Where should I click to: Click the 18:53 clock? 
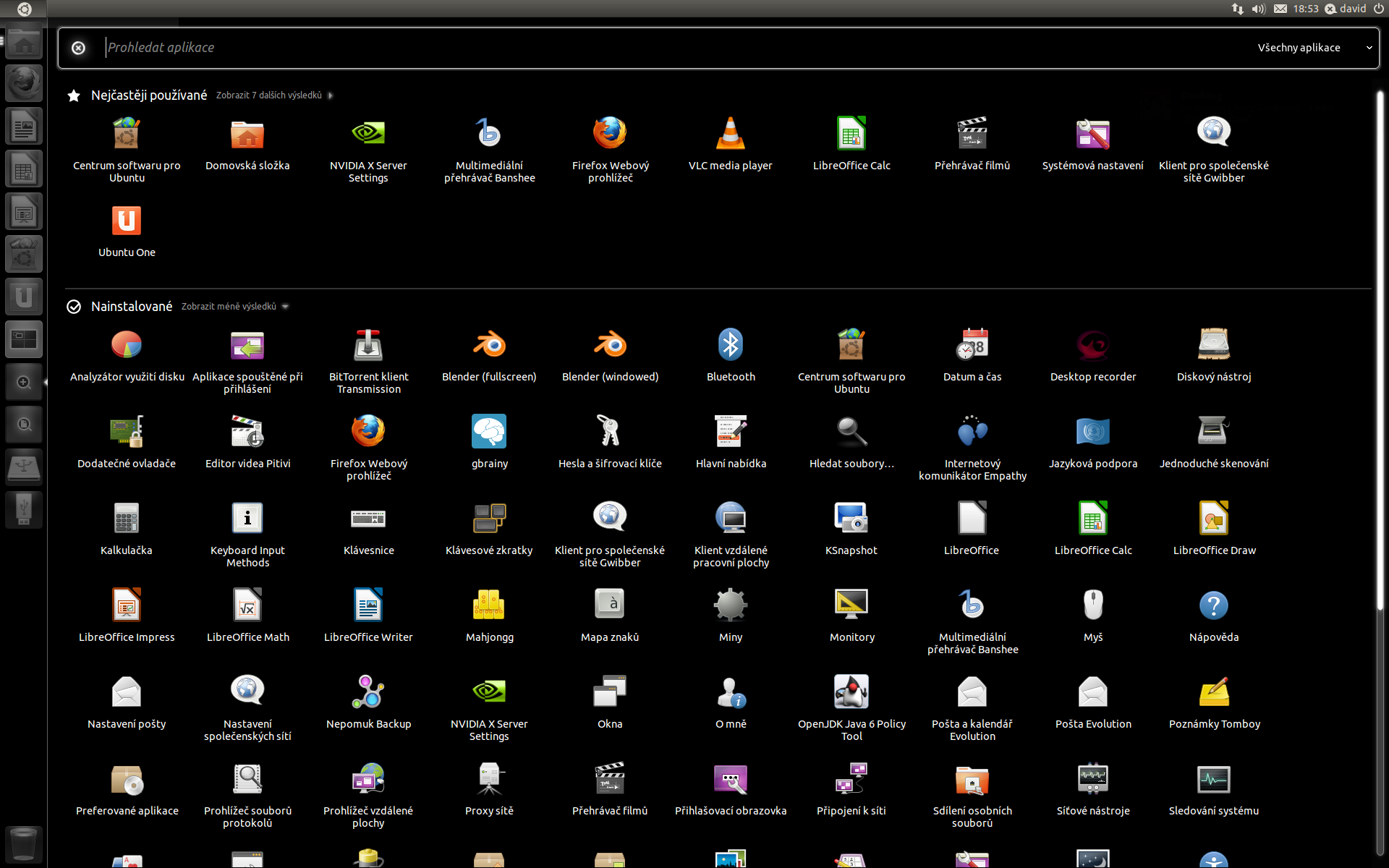(x=1306, y=9)
